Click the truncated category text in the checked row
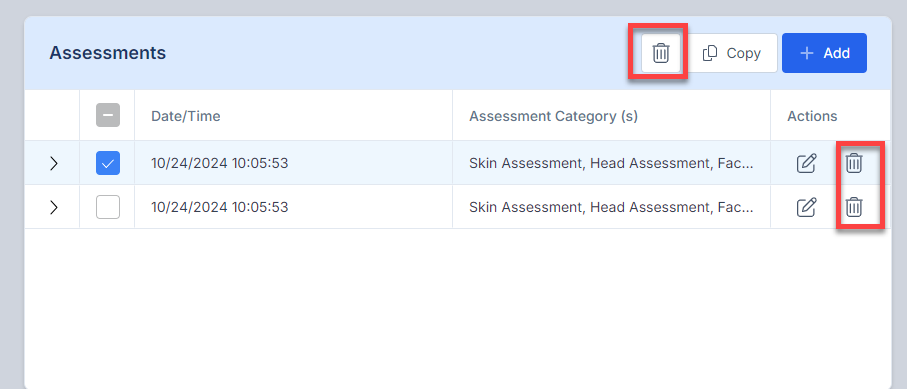The height and width of the screenshot is (389, 907). click(x=611, y=163)
